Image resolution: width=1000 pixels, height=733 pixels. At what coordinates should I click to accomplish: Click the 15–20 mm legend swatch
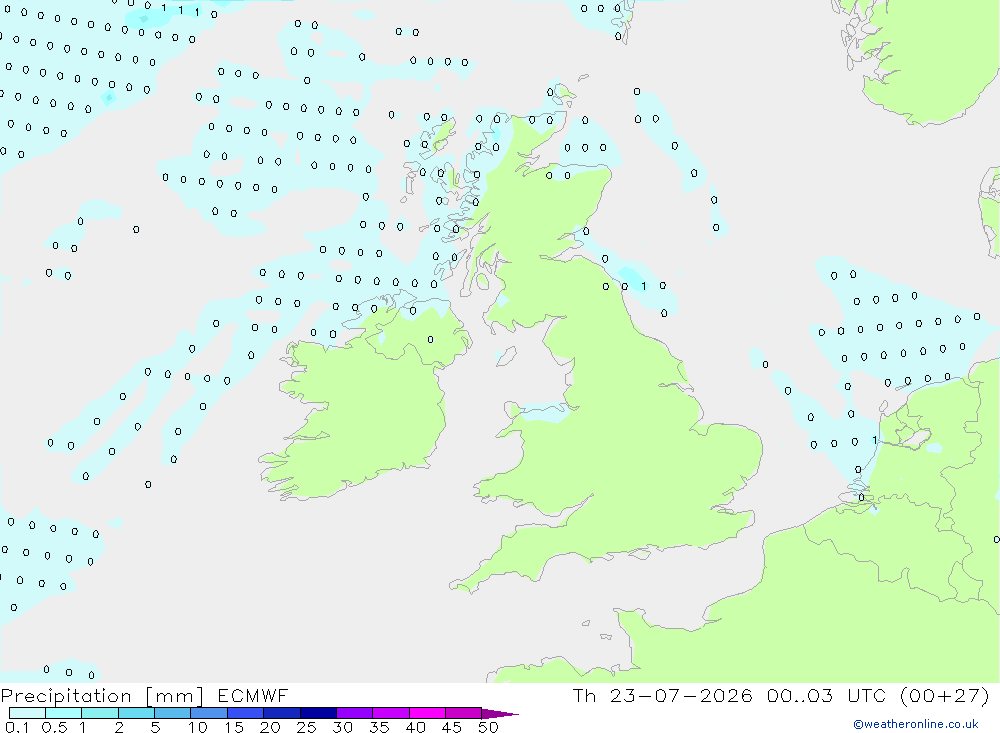point(246,713)
